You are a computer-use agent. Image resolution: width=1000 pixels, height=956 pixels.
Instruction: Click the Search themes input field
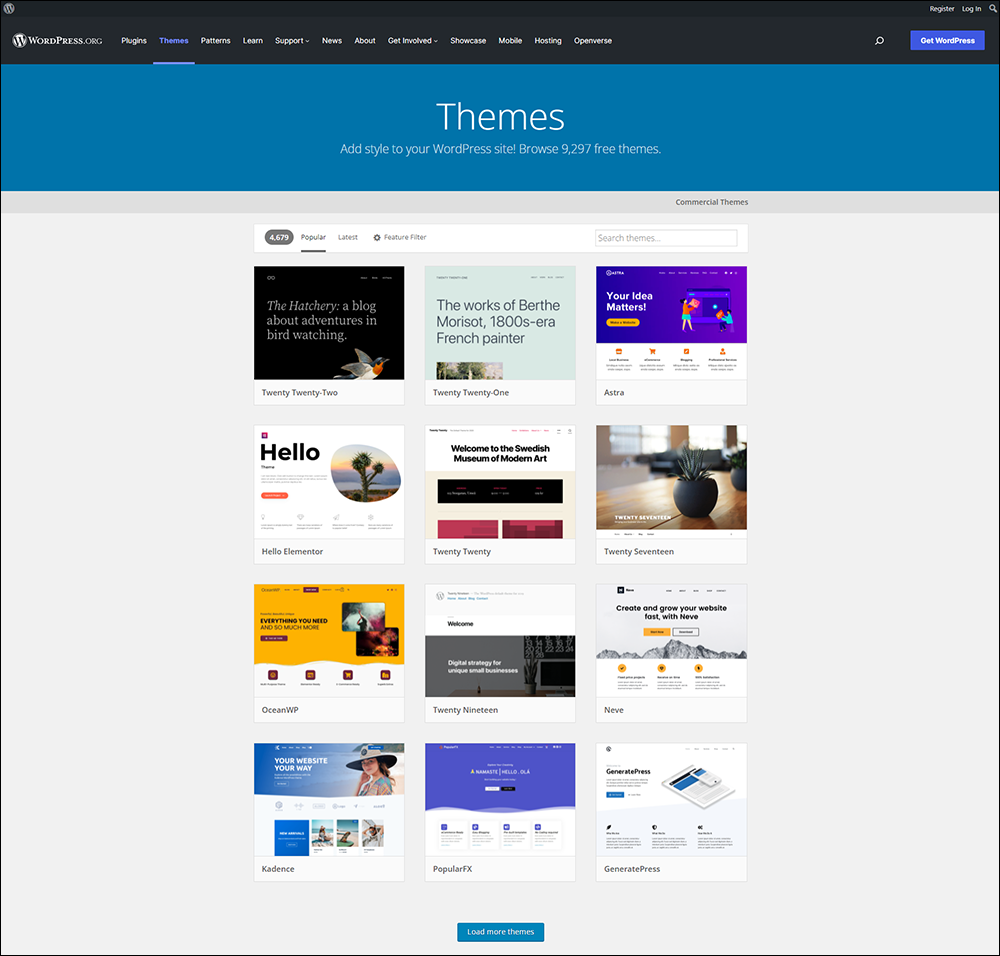pyautogui.click(x=666, y=238)
